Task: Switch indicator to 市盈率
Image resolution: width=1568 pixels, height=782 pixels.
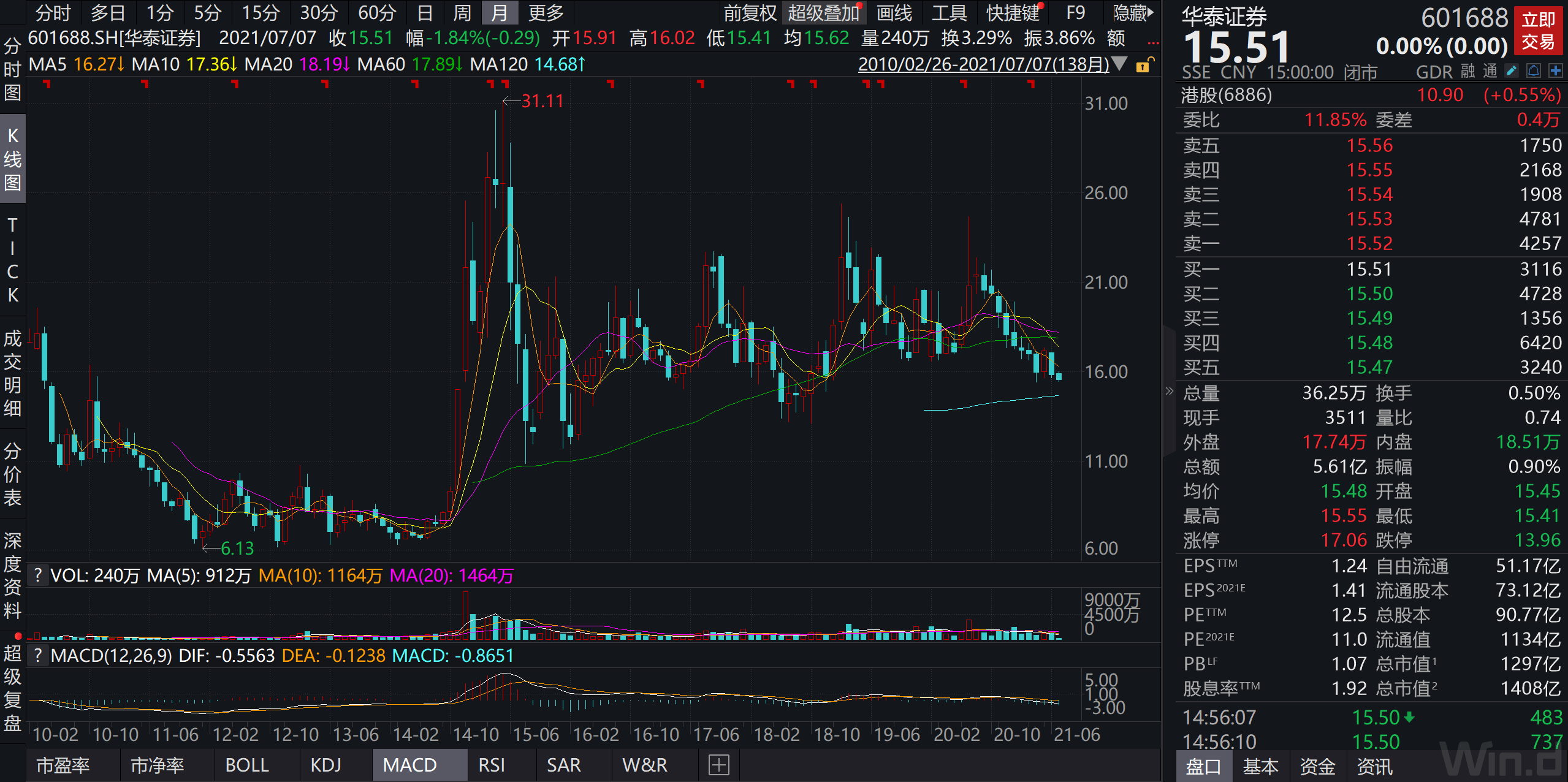Action: click(63, 765)
